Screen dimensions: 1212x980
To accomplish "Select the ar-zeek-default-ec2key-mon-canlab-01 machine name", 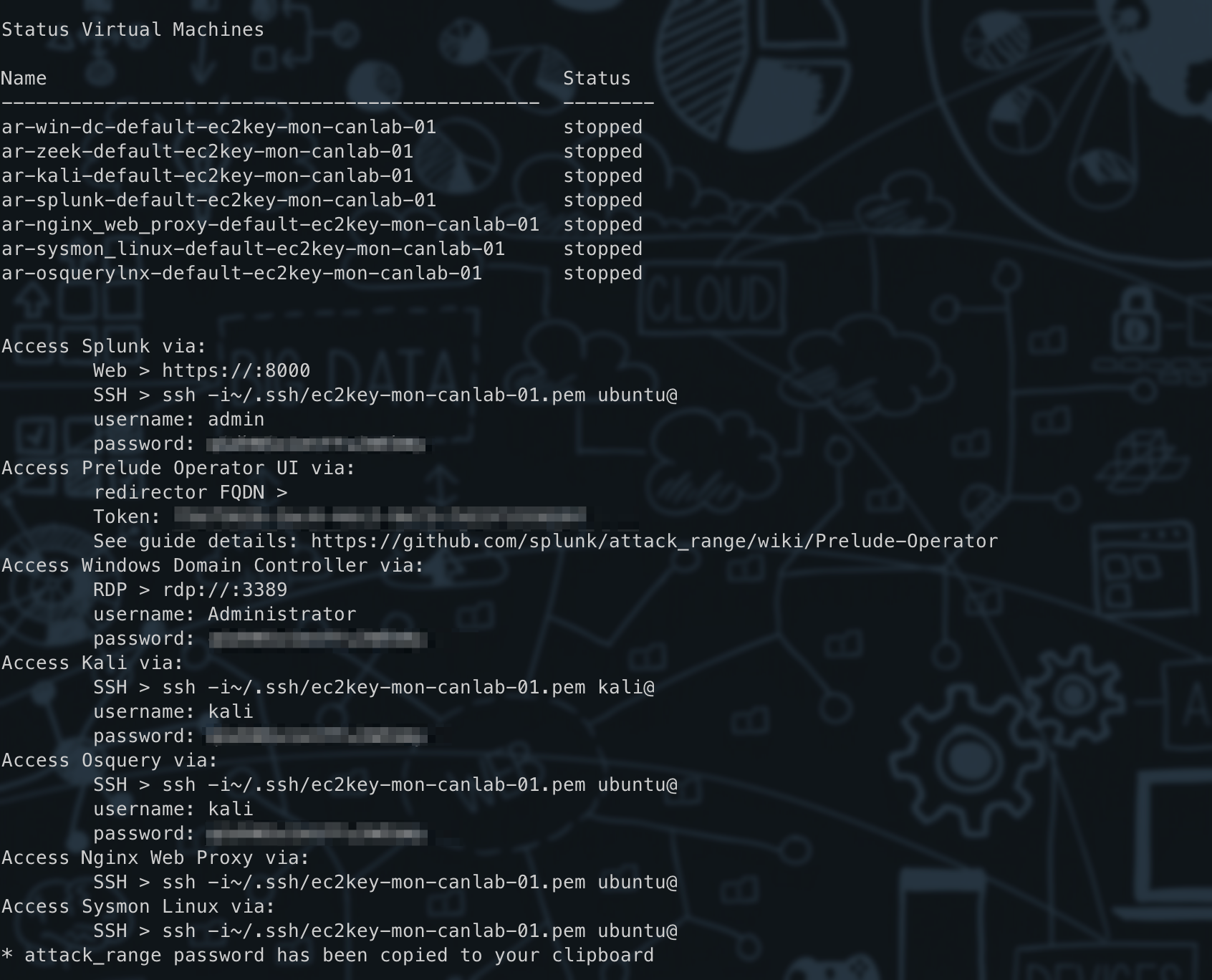I will coord(207,151).
